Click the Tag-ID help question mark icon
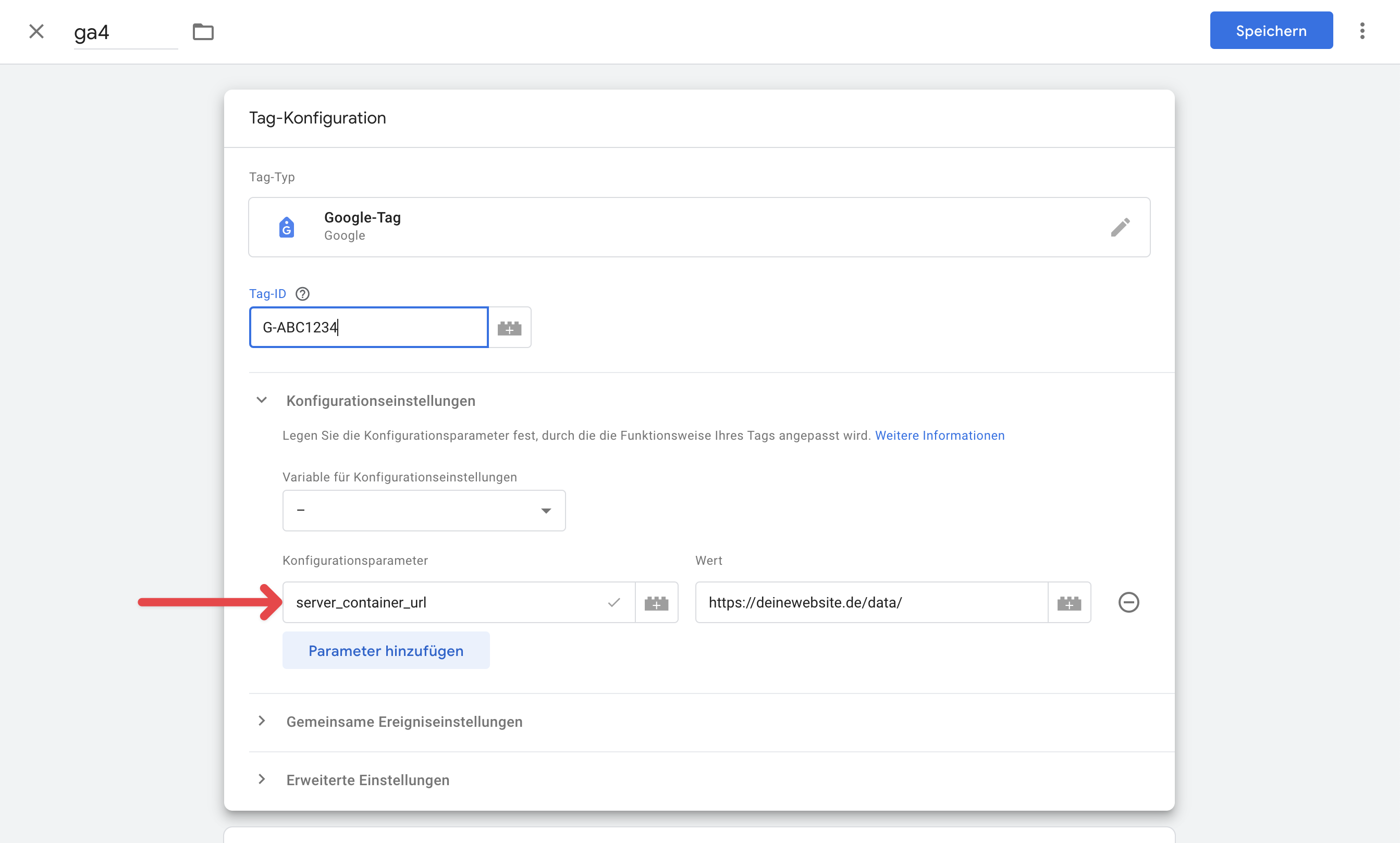This screenshot has height=843, width=1400. pyautogui.click(x=303, y=294)
